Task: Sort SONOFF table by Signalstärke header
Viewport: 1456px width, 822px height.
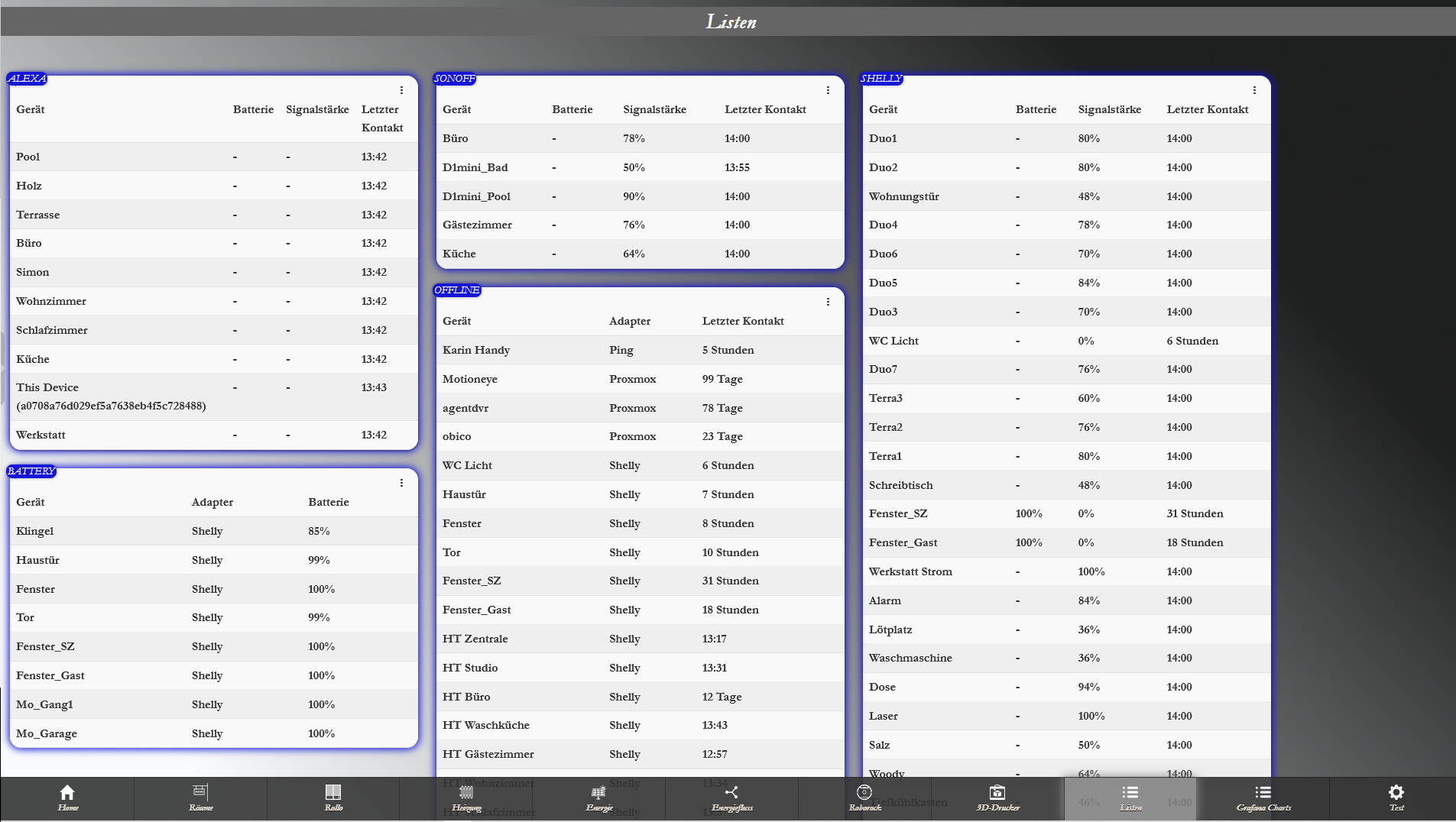Action: pyautogui.click(x=654, y=109)
